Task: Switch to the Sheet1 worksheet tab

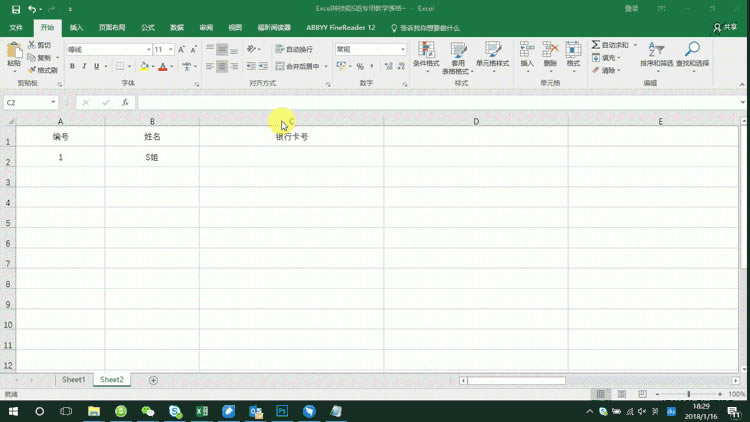Action: click(74, 380)
